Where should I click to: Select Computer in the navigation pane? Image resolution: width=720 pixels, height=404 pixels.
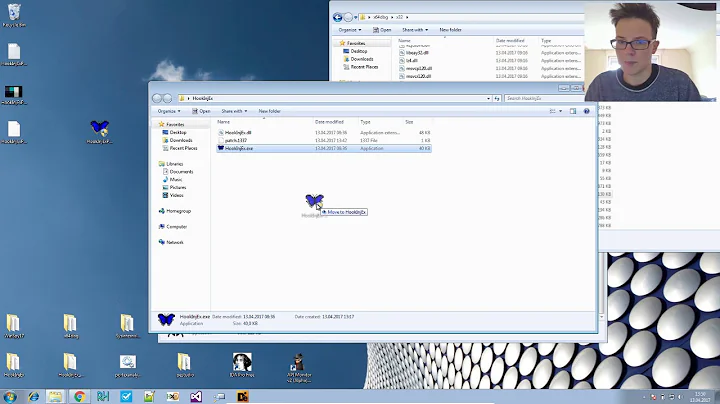[176, 227]
